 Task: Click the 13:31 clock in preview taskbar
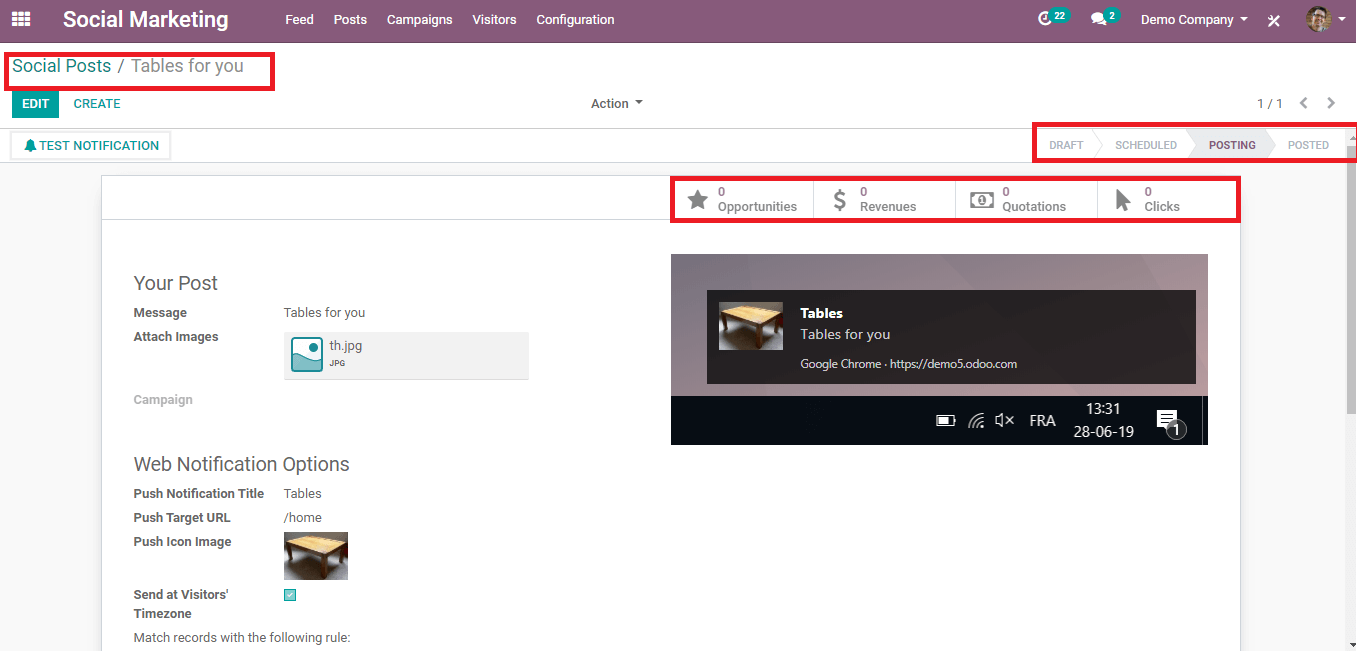coord(1103,409)
